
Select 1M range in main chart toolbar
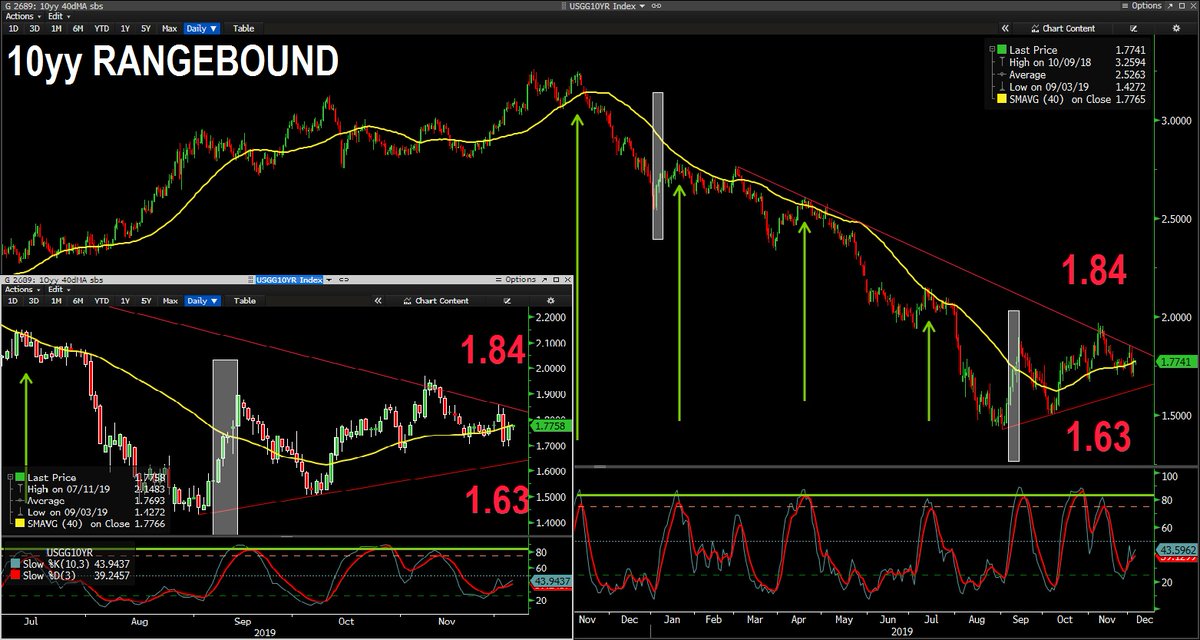pyautogui.click(x=57, y=29)
